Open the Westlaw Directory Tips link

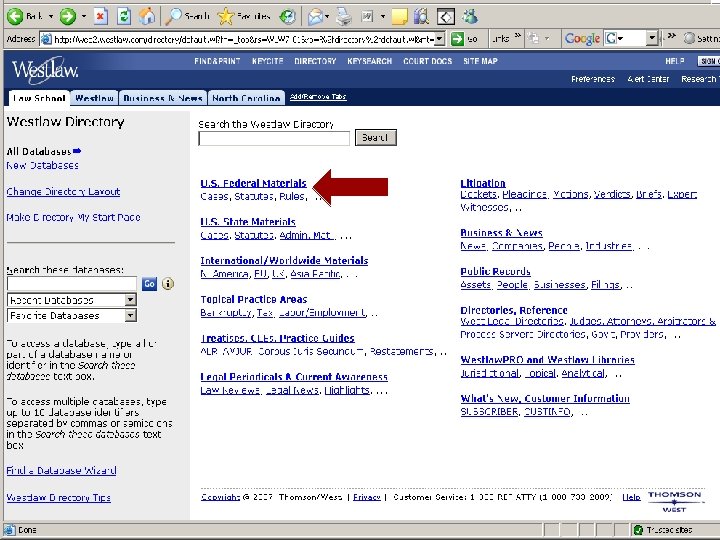(59, 497)
